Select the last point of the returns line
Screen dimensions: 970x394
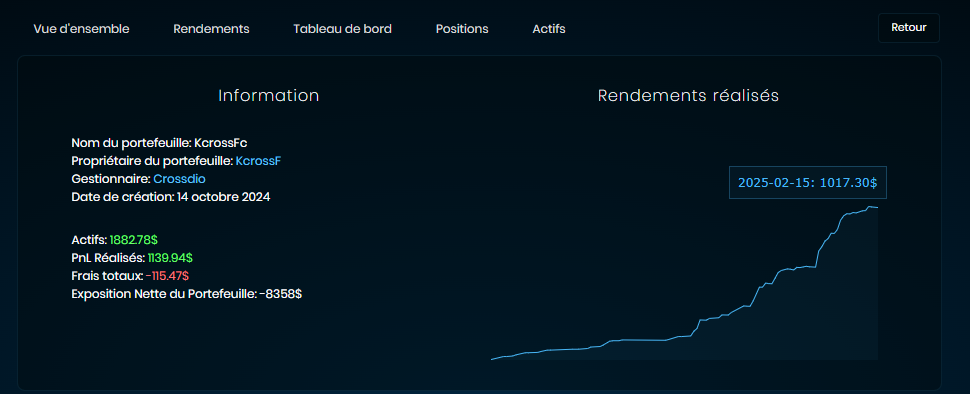pos(877,207)
